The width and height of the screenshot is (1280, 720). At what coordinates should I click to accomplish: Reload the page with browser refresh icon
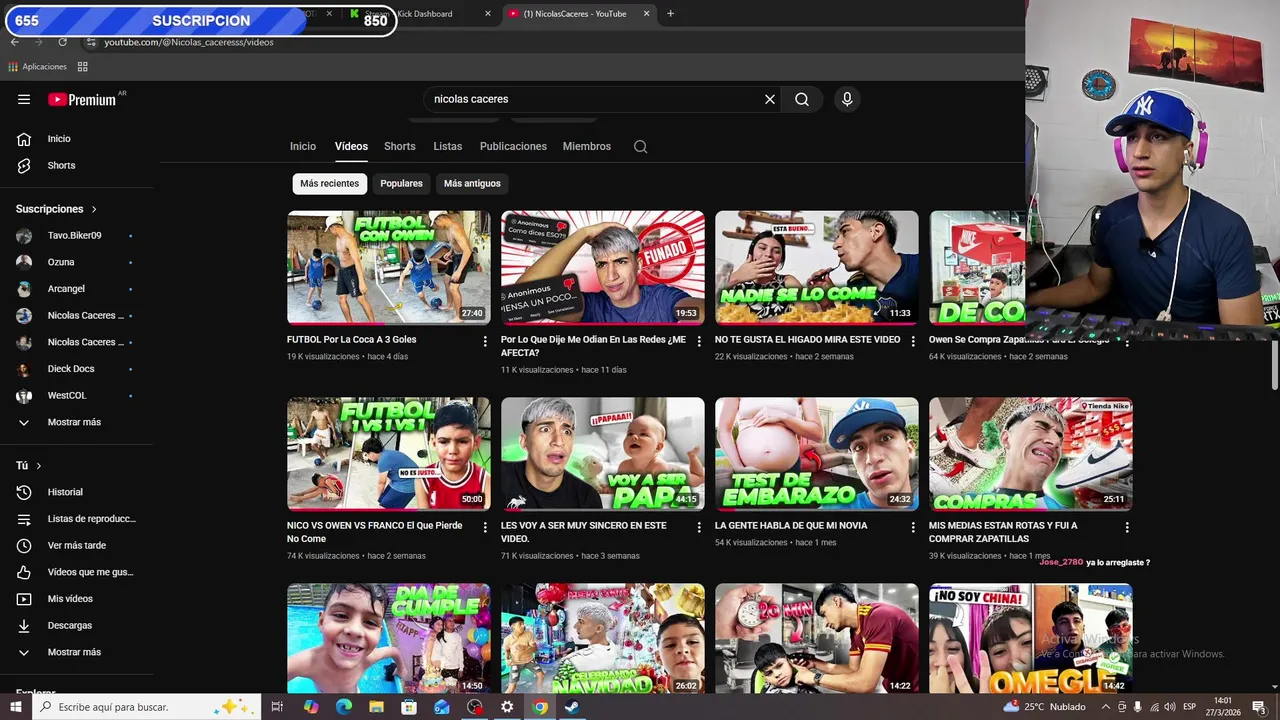pyautogui.click(x=62, y=42)
